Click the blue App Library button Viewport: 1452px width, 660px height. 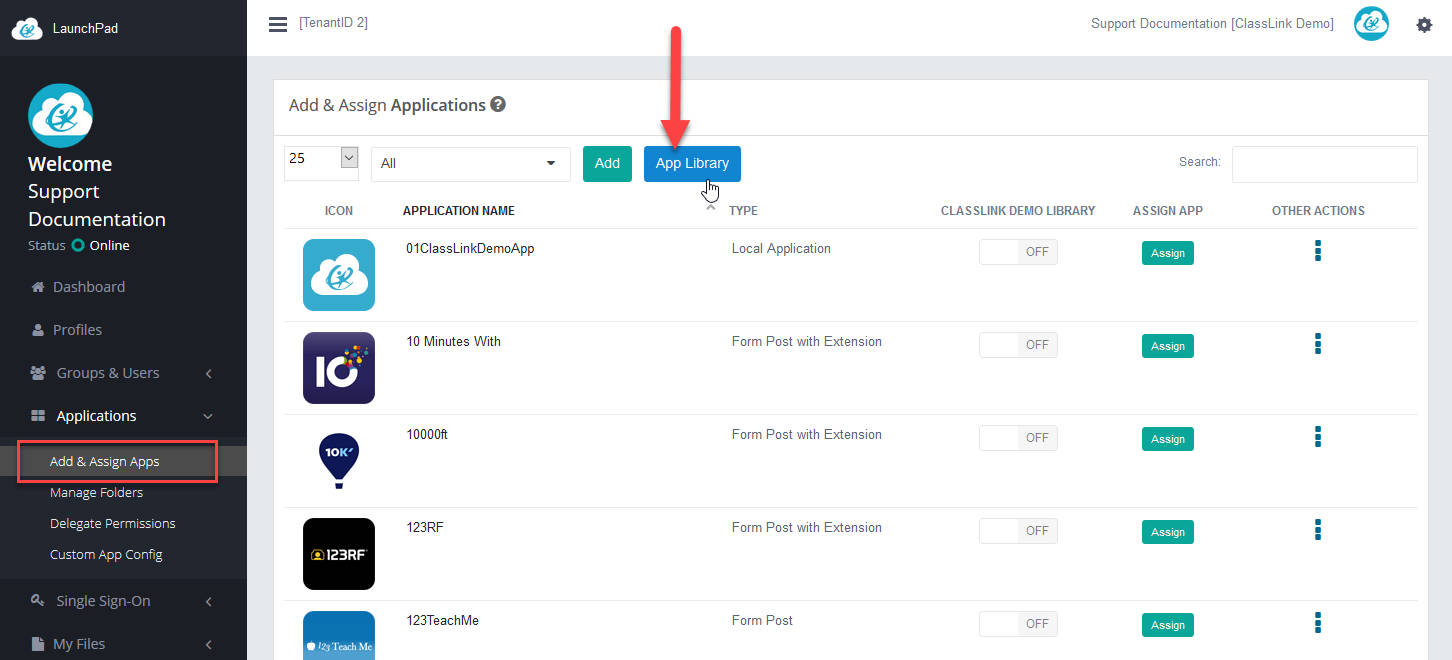[x=692, y=163]
